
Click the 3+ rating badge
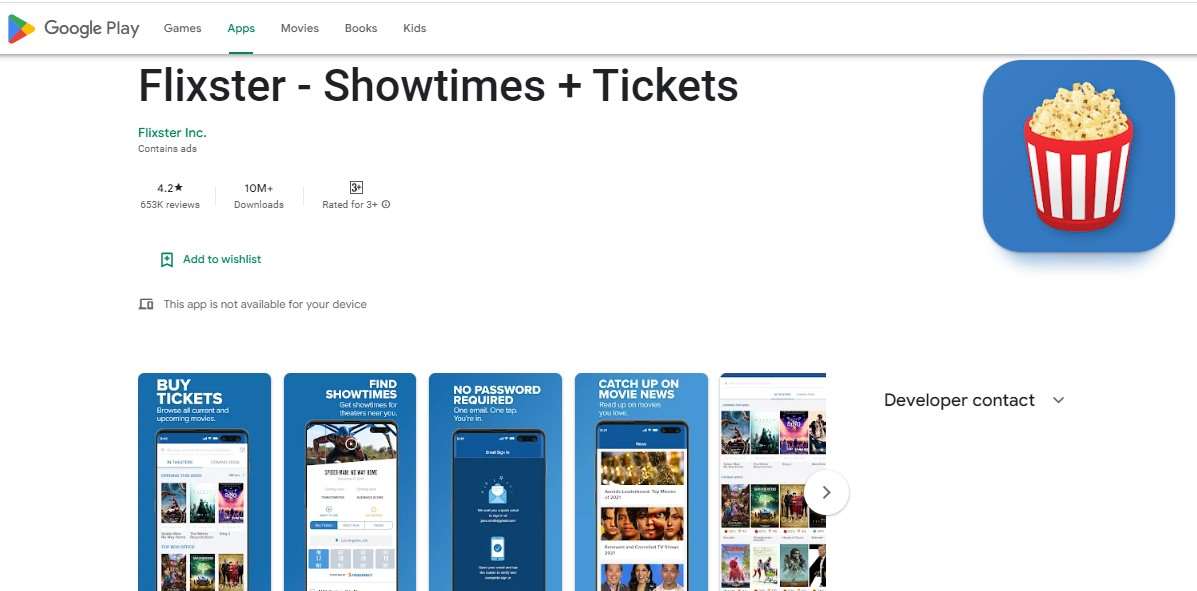357,188
